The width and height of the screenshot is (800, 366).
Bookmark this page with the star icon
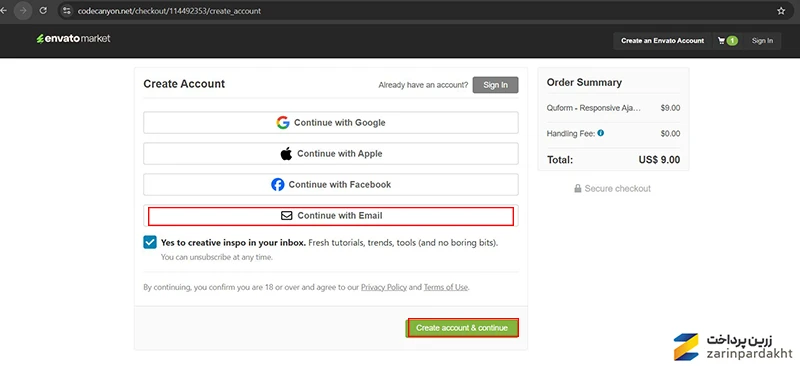point(781,11)
